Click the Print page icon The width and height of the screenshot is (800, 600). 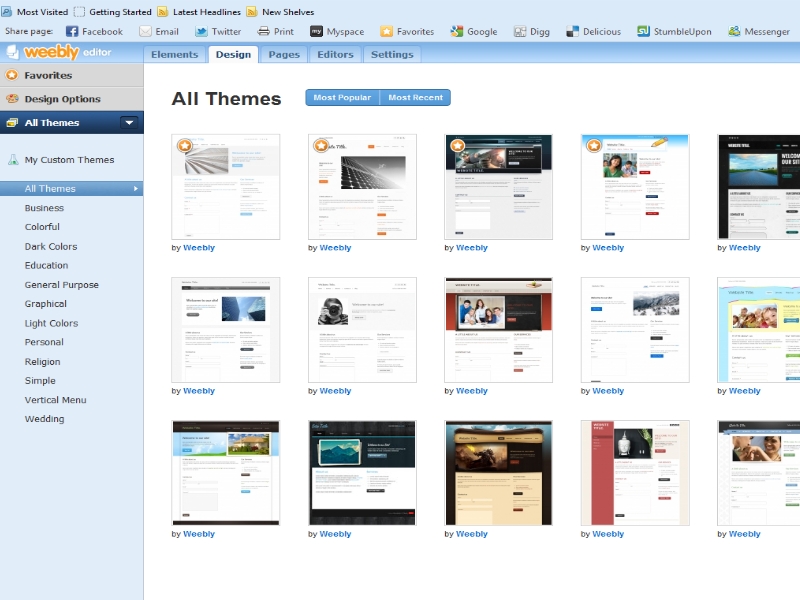click(263, 31)
